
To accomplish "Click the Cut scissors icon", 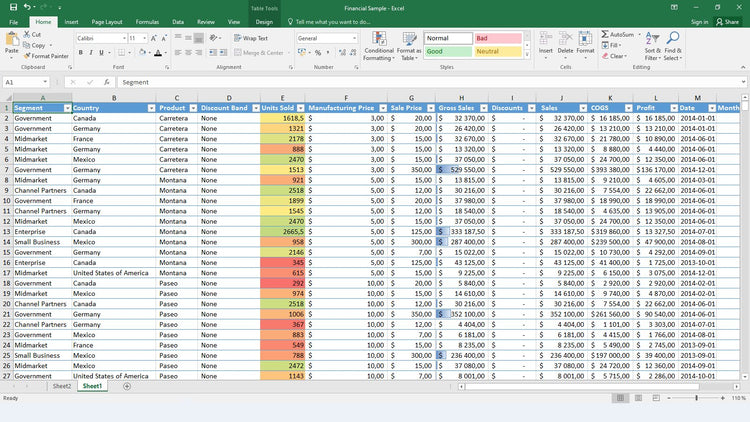I will [26, 34].
